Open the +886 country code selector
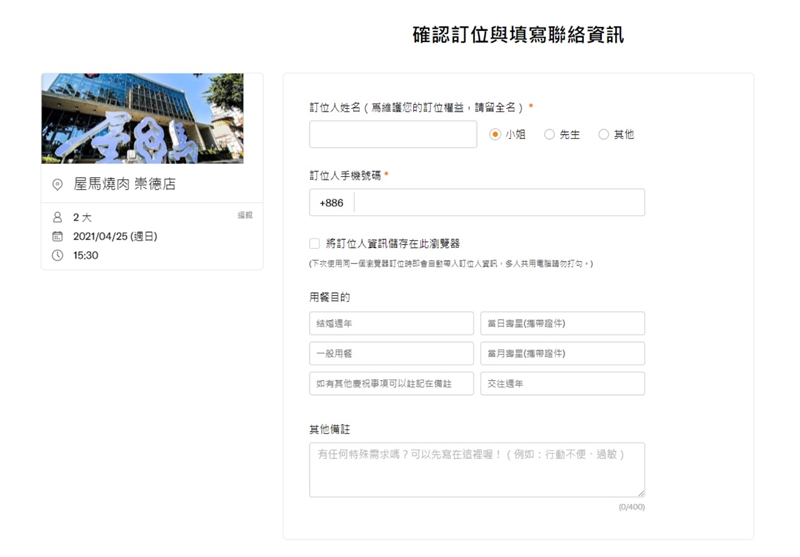The image size is (800, 557). point(332,202)
